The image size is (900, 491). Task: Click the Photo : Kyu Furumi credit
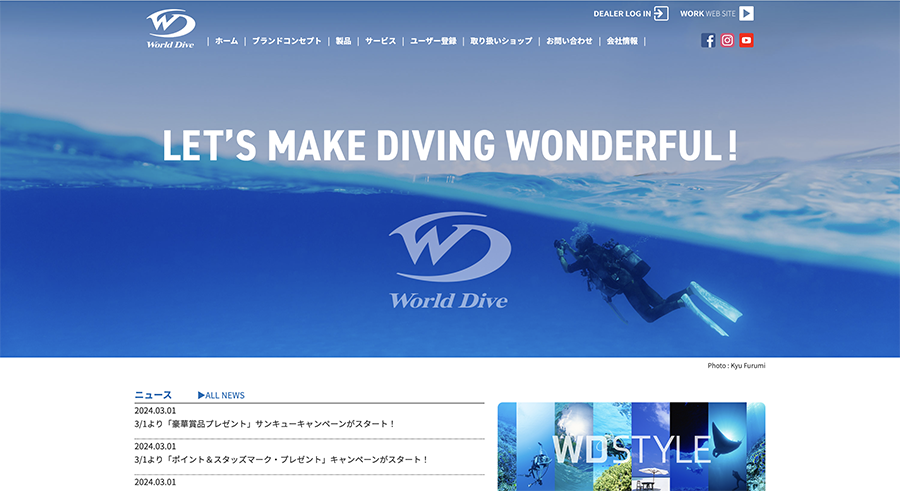coord(736,365)
